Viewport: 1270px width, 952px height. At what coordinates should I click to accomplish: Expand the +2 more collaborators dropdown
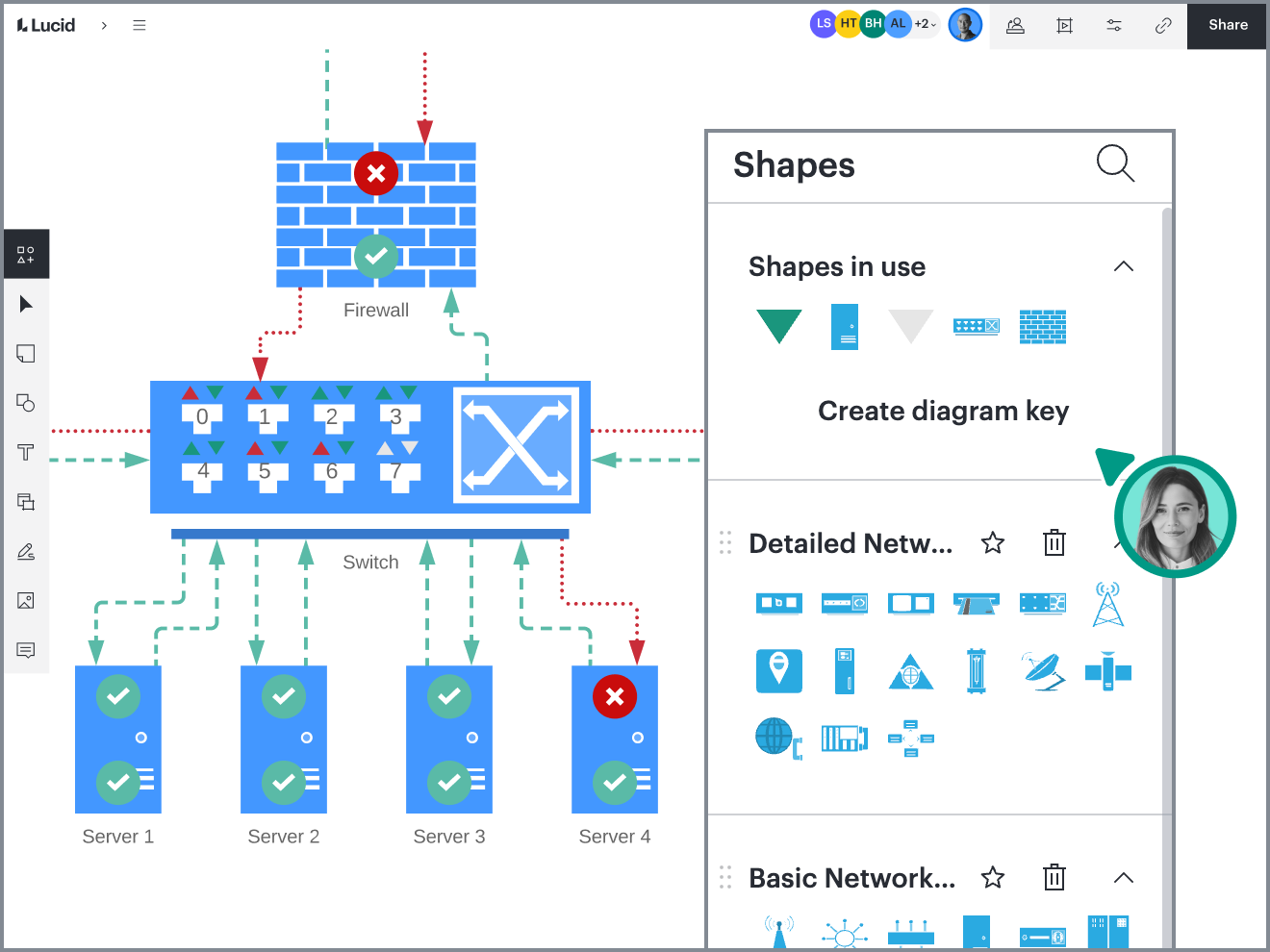(926, 24)
